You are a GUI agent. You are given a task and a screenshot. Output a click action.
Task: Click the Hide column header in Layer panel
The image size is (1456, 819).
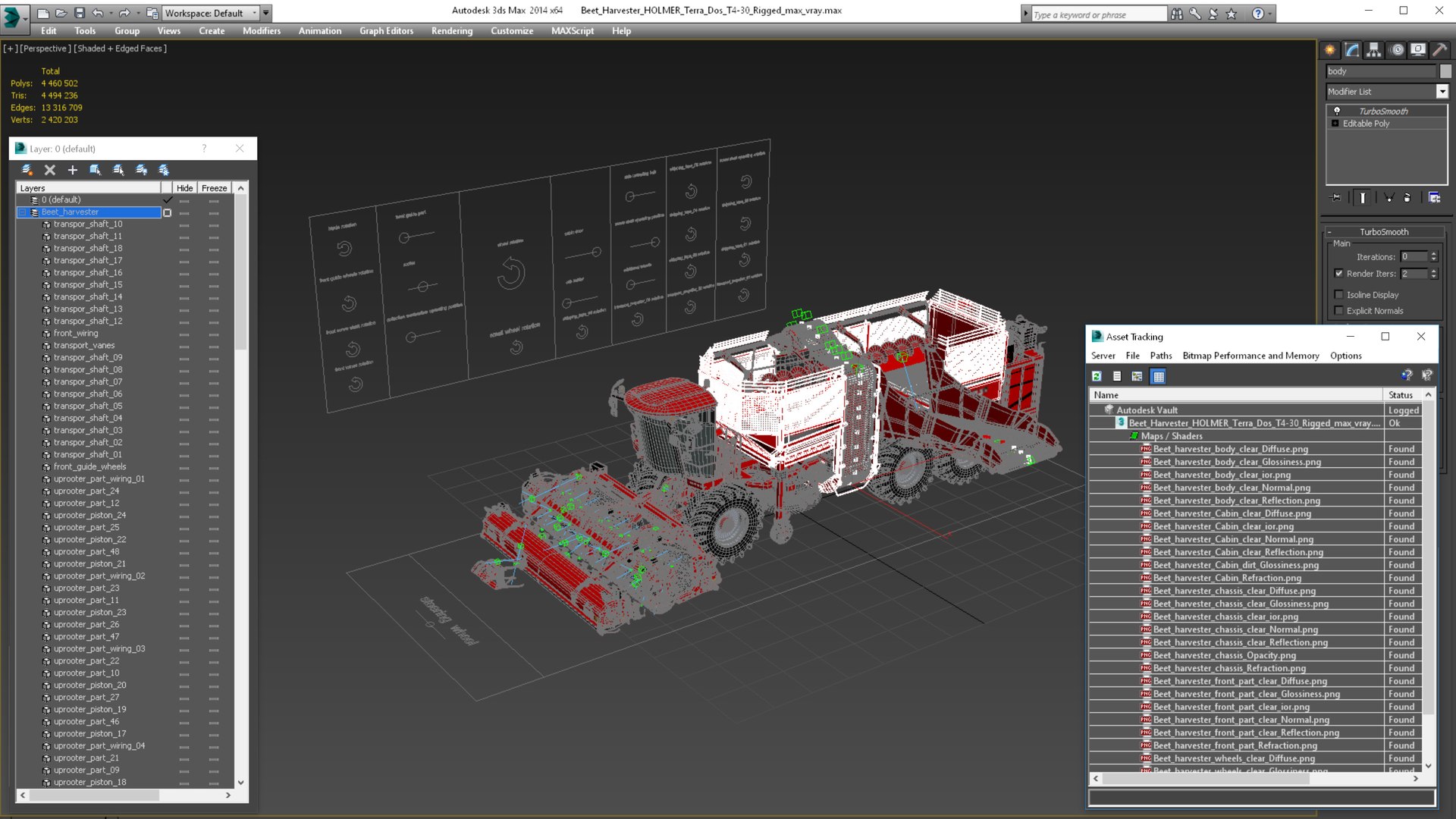coord(185,188)
